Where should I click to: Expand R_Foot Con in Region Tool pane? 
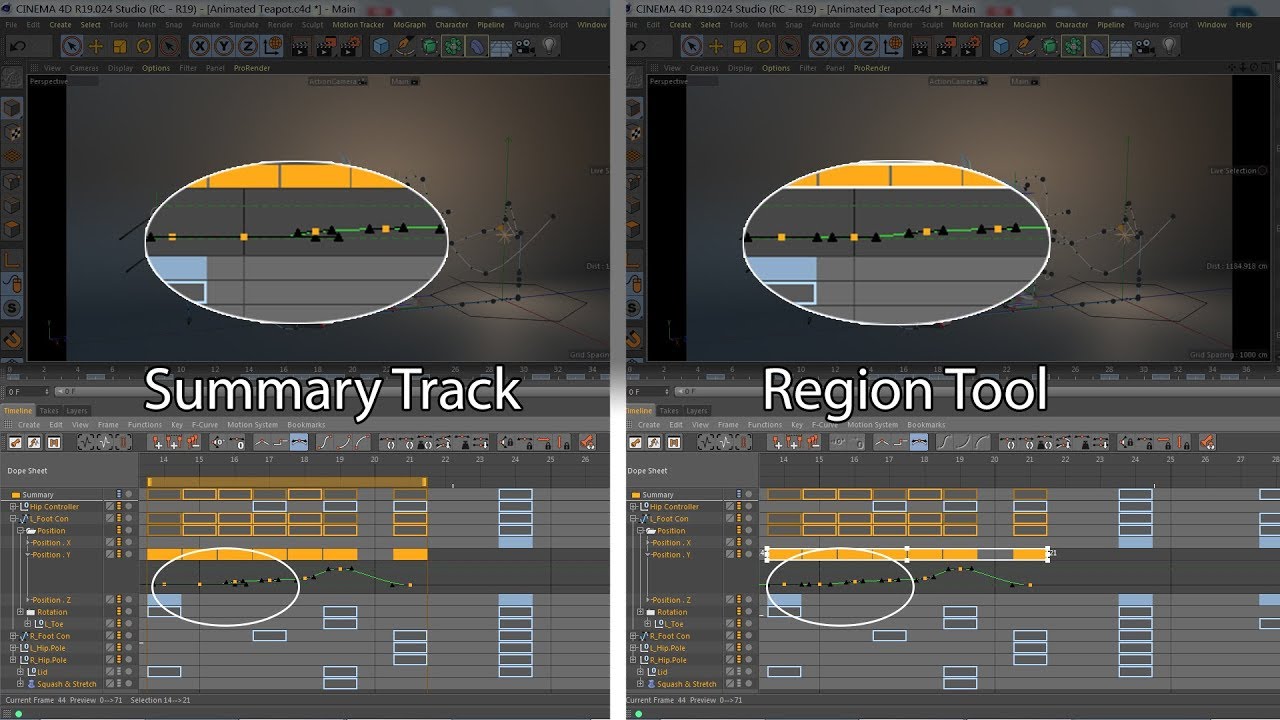tap(634, 636)
